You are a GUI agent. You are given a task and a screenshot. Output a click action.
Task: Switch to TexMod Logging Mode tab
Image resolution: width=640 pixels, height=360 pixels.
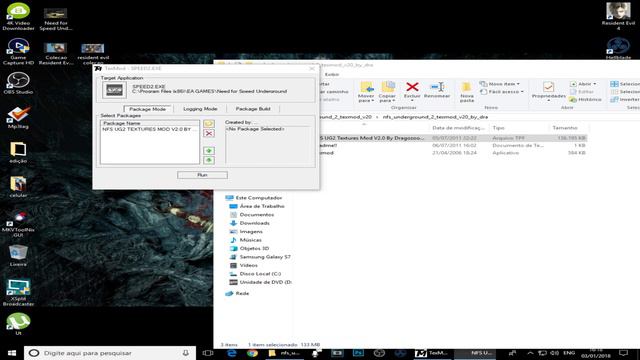[x=200, y=109]
